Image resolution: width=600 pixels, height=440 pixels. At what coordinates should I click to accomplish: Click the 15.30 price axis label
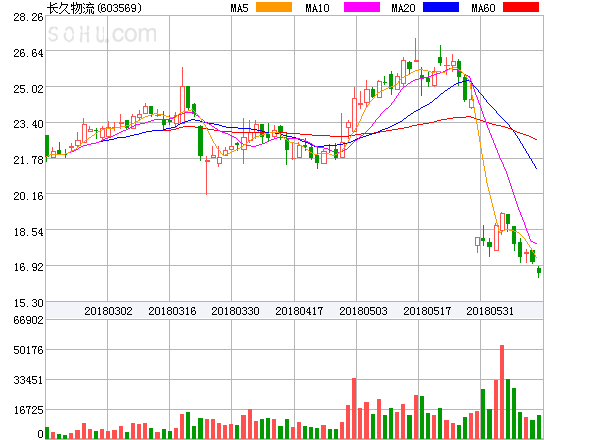point(28,303)
